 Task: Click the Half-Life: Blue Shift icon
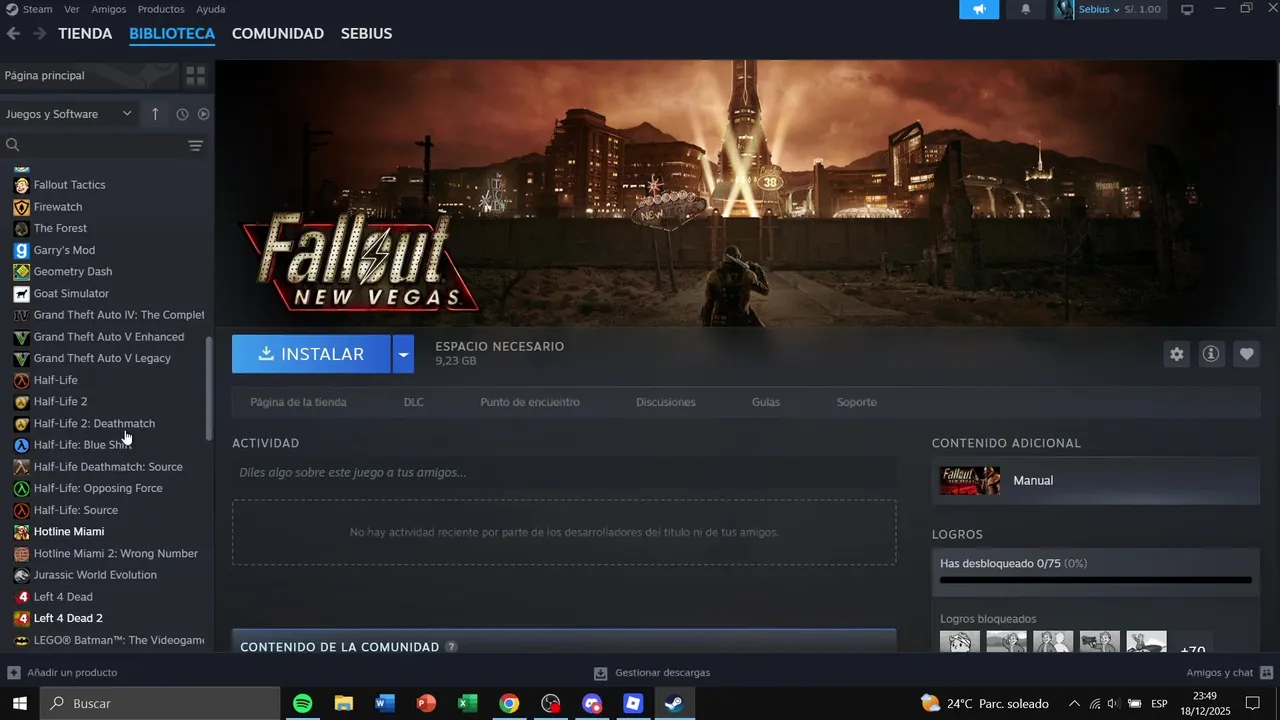click(21, 445)
